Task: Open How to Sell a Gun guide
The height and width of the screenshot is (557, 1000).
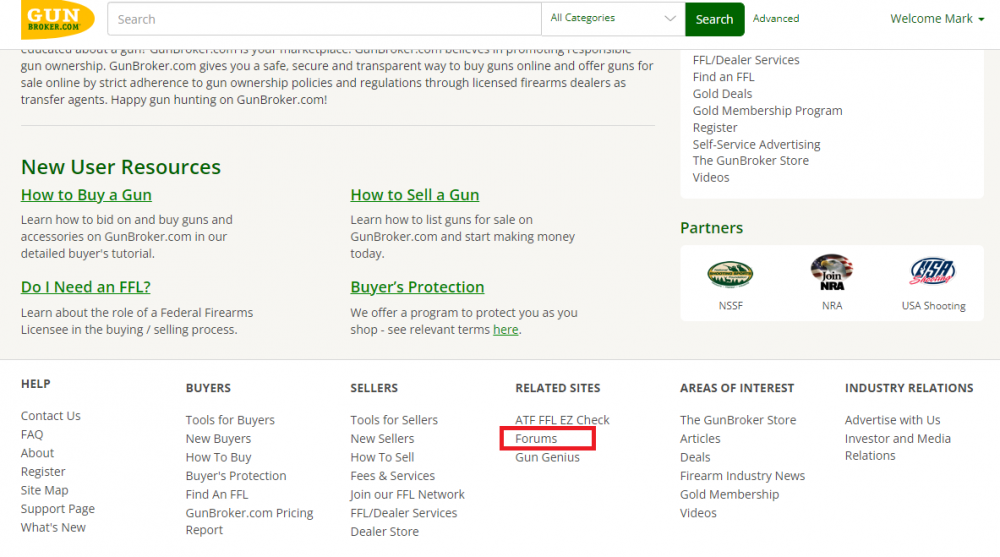Action: click(x=415, y=195)
